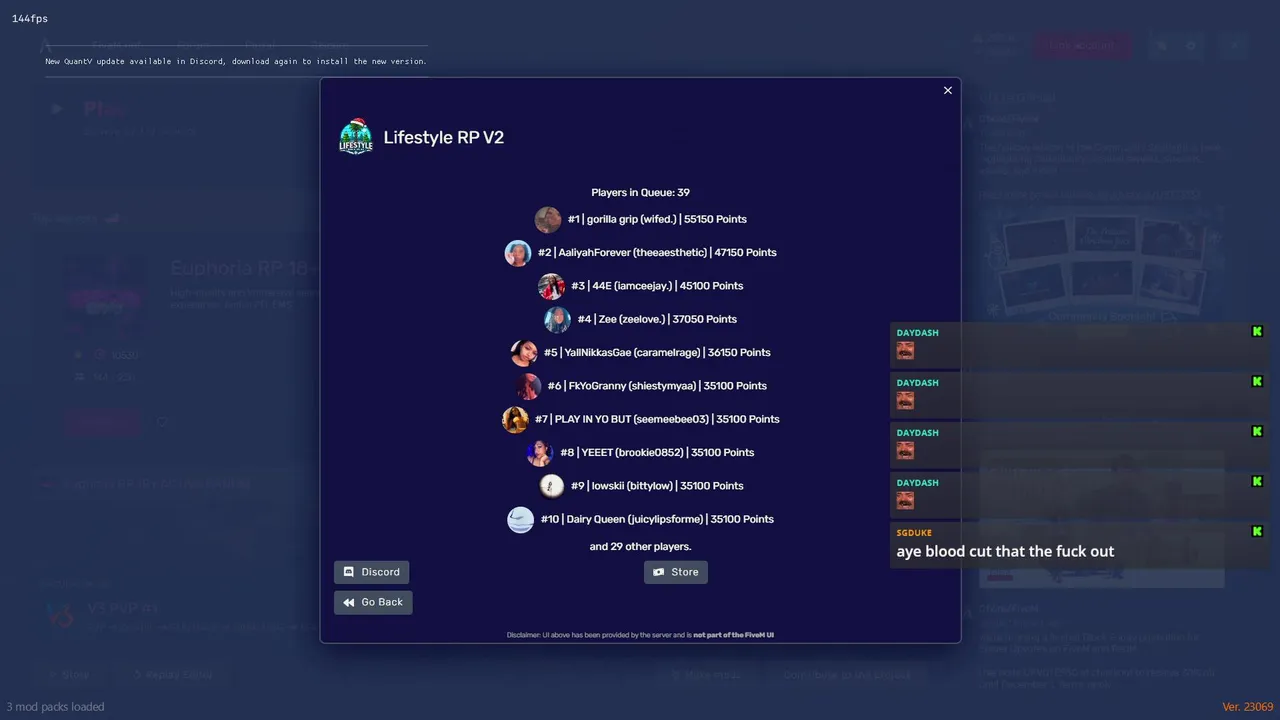Click the QuantV update notice text
This screenshot has height=720, width=1280.
tap(236, 61)
